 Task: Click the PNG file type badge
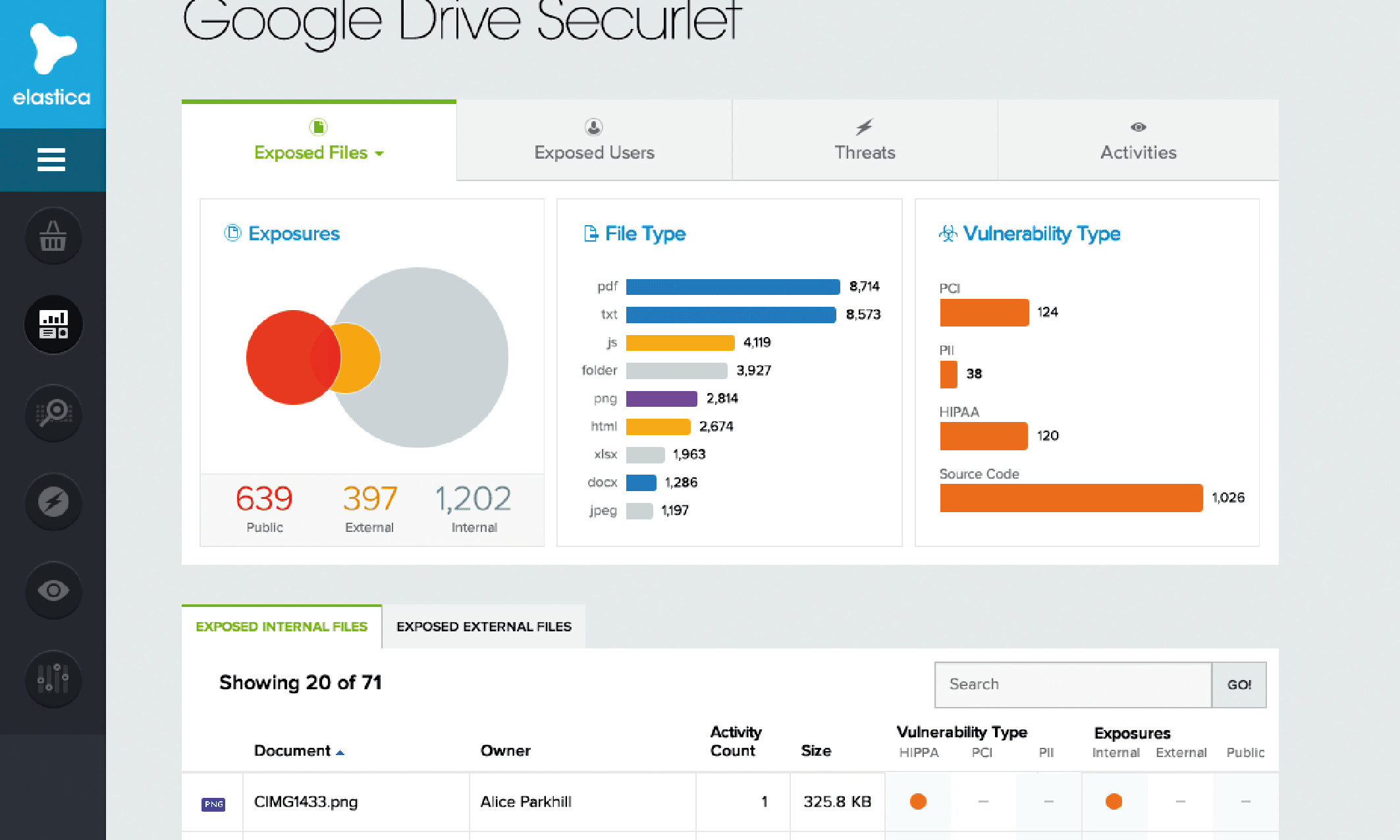[213, 804]
